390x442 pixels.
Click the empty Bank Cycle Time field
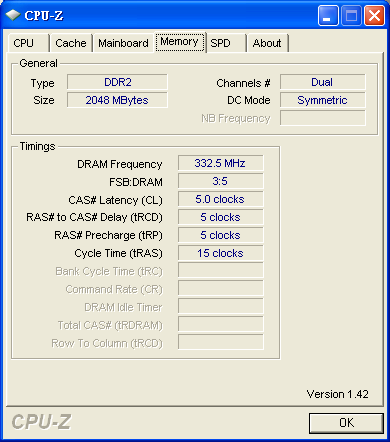220,270
